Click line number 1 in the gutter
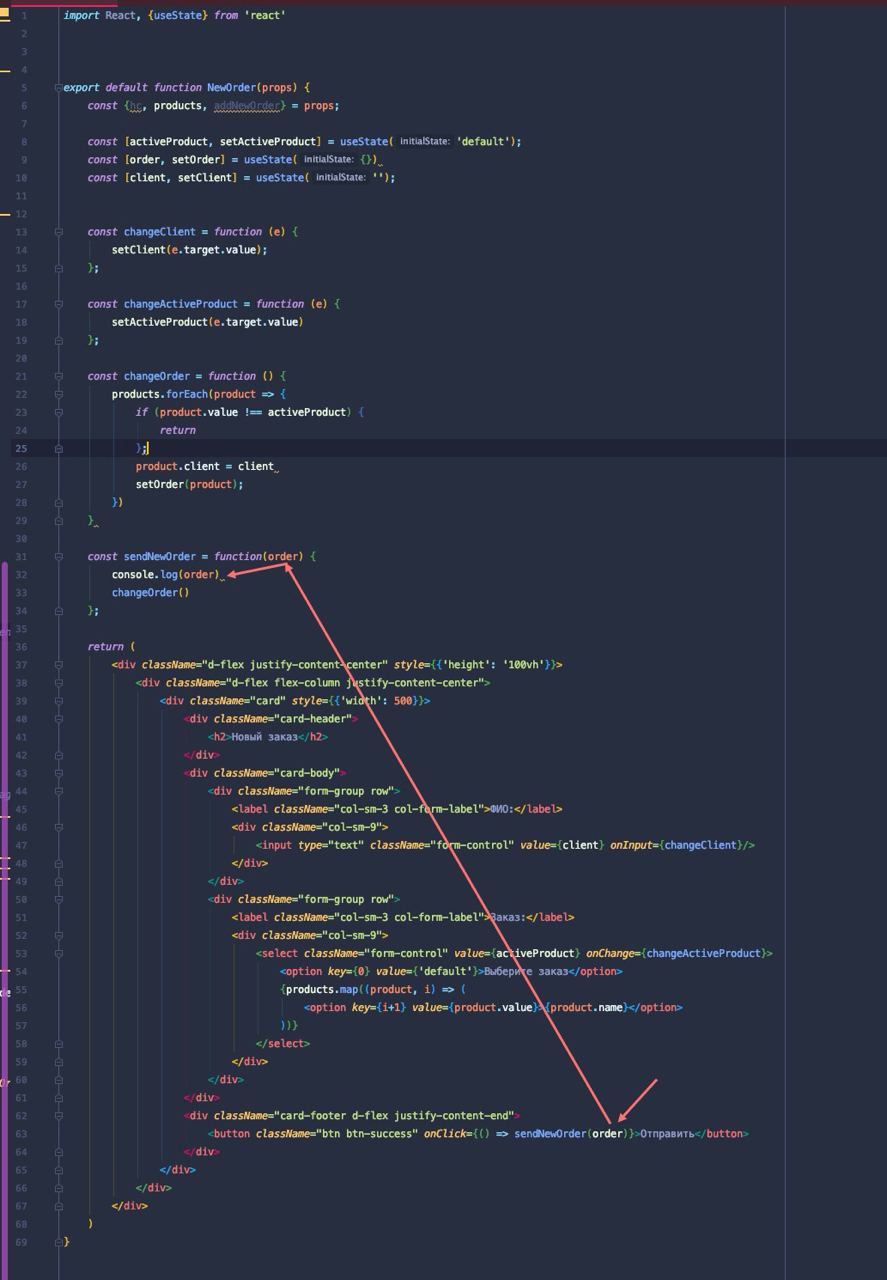Image resolution: width=887 pixels, height=1280 pixels. (x=24, y=16)
